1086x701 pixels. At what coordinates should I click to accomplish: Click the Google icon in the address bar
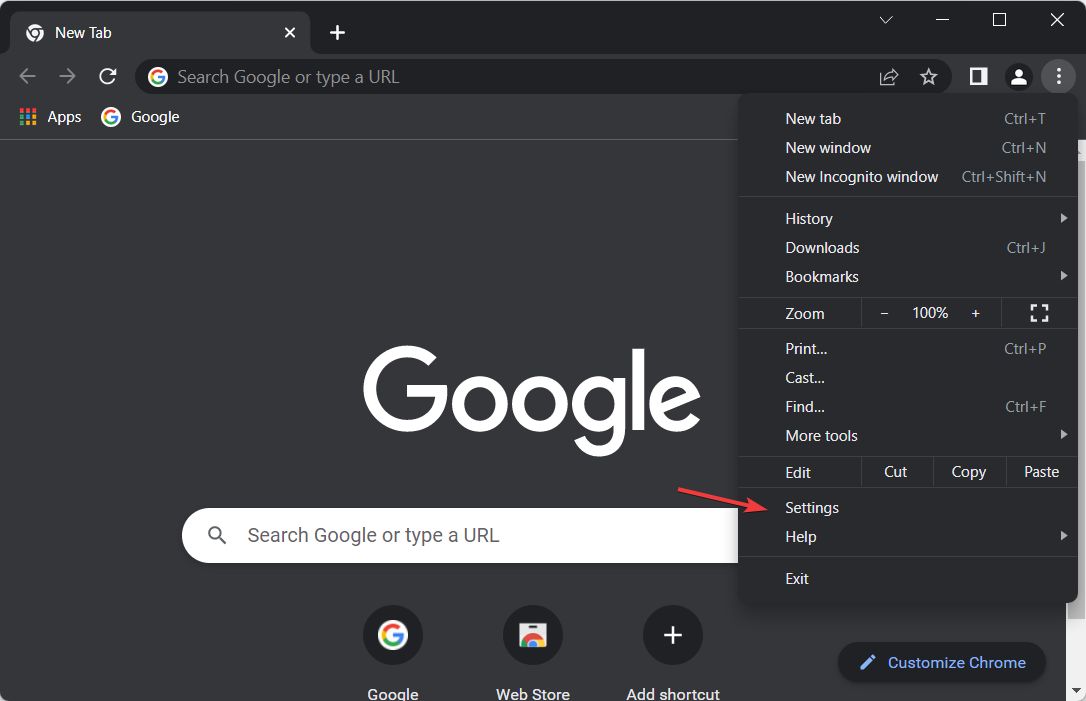[158, 77]
